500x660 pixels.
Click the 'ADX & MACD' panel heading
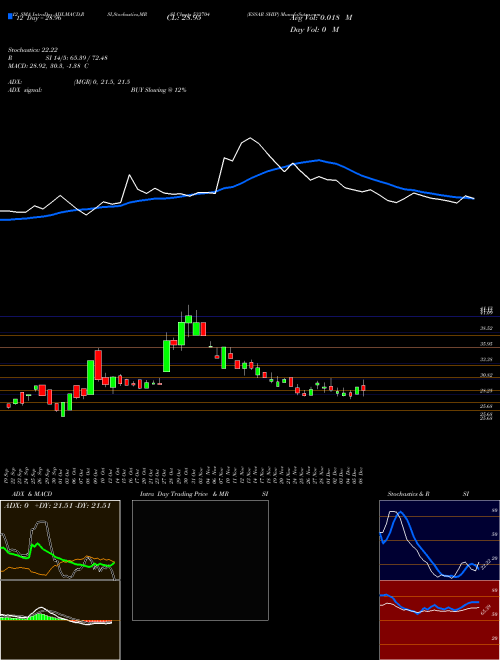[30, 494]
